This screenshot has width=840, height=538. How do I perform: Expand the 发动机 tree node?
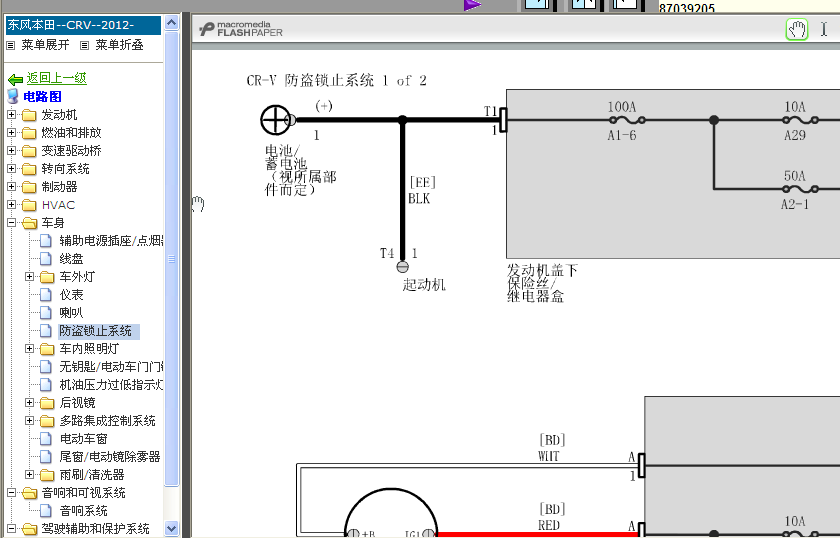coord(11,115)
